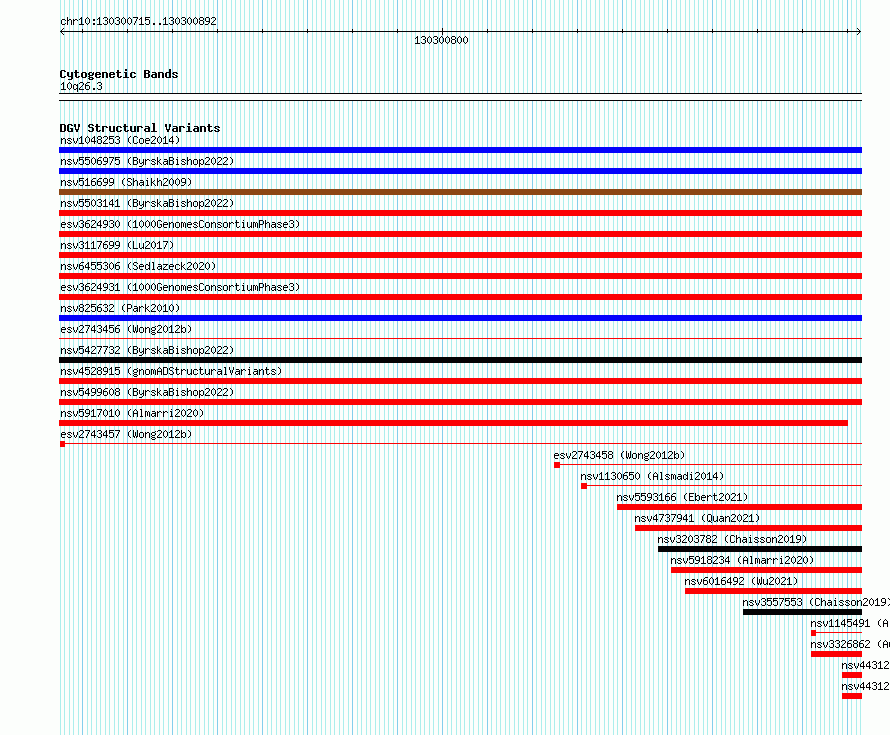Select the nsv5506975 (ByrskaBishop2022) label

(147, 161)
